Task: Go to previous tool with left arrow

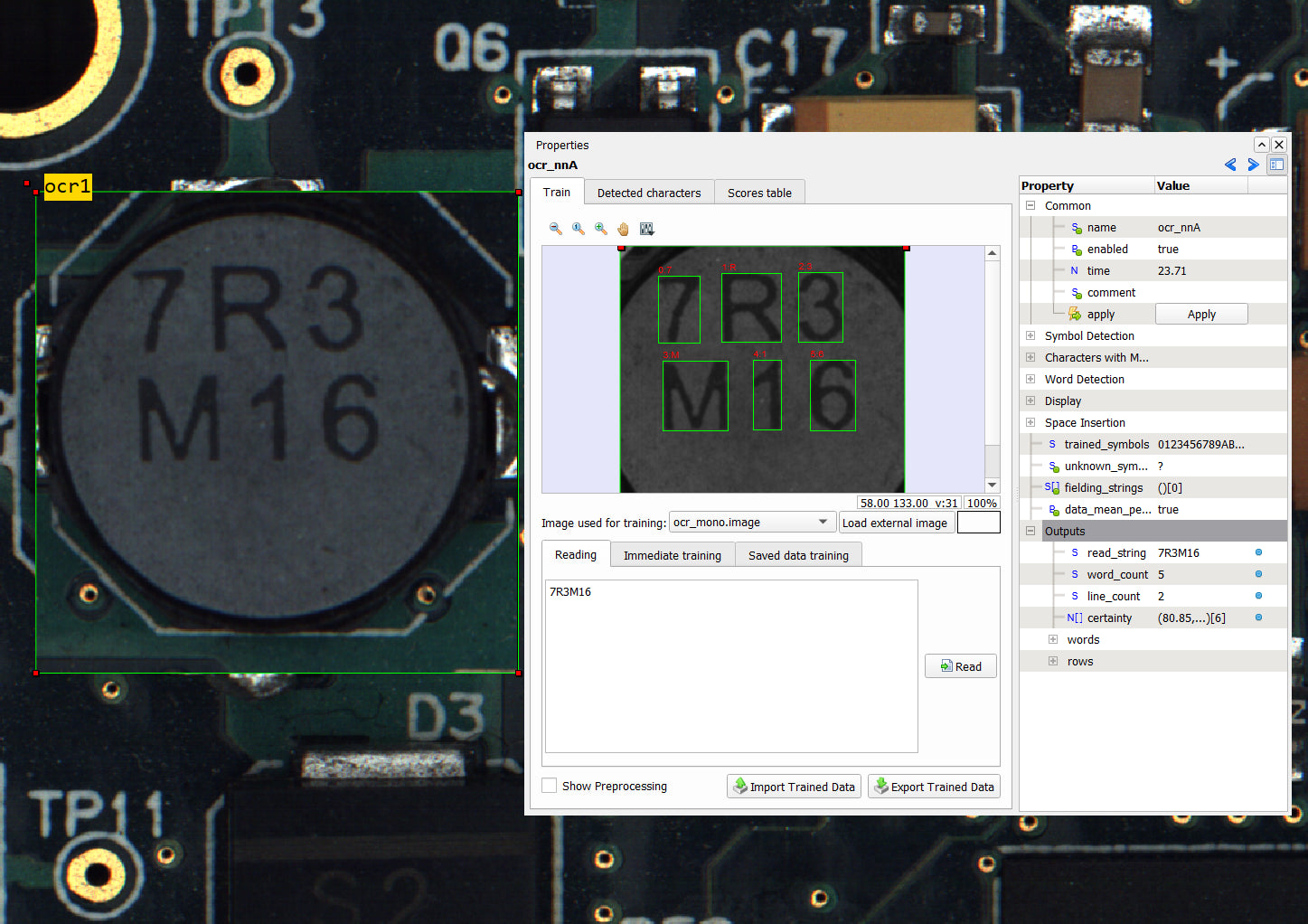Action: tap(1230, 165)
